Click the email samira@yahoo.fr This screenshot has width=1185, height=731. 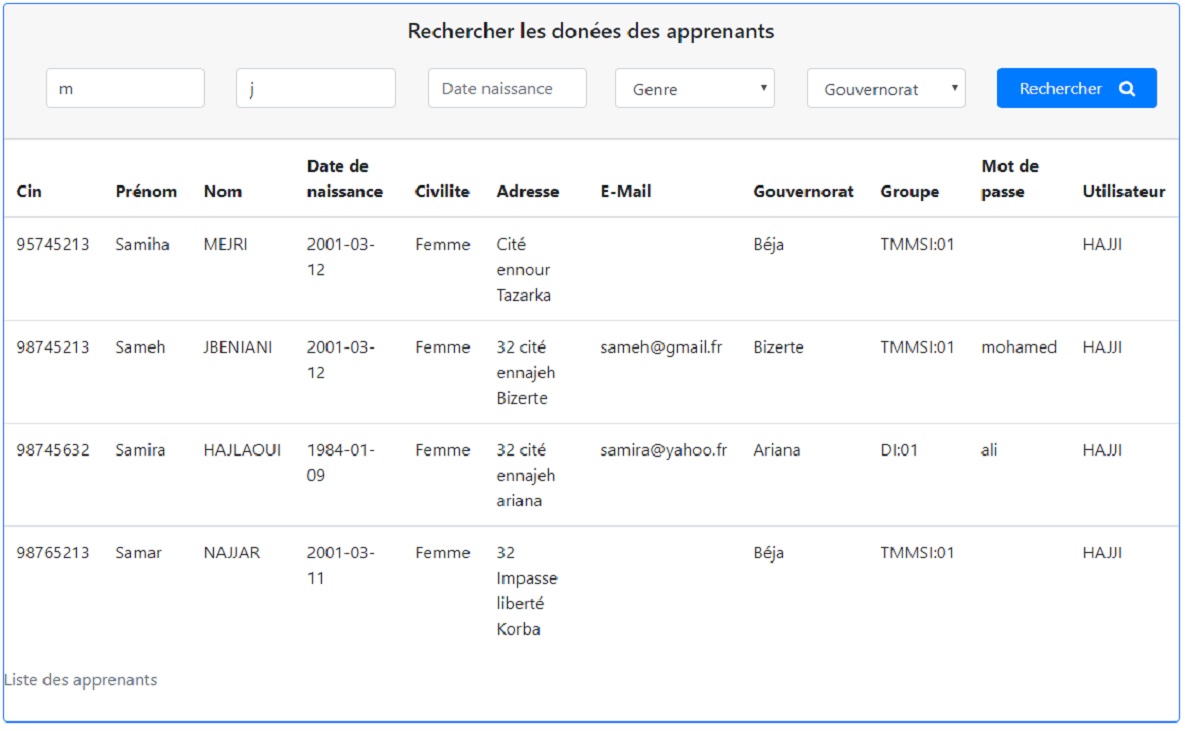point(663,450)
